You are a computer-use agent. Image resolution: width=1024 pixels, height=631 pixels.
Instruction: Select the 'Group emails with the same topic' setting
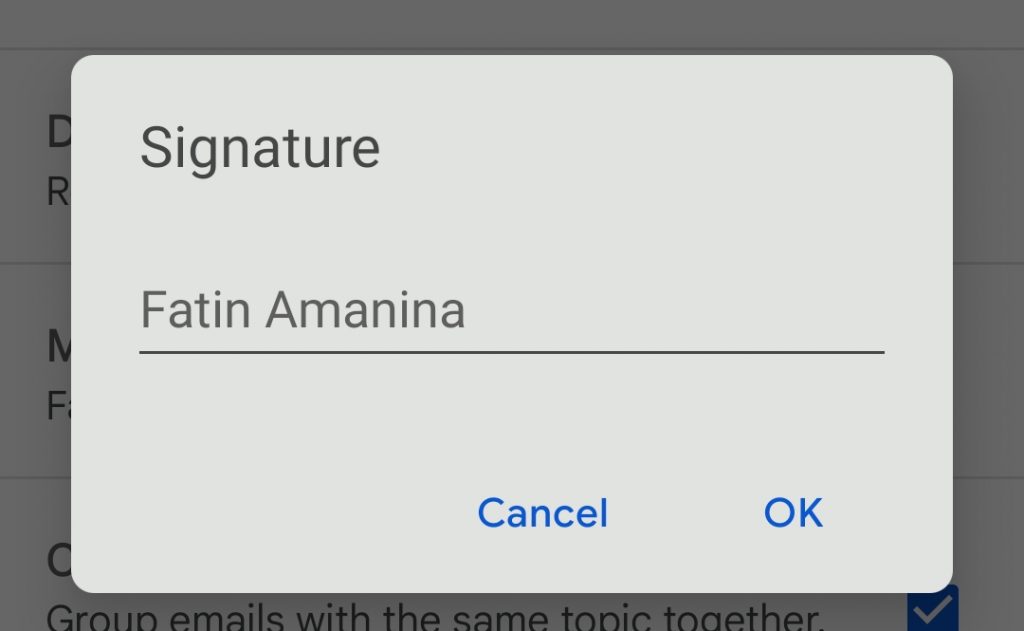click(x=435, y=617)
